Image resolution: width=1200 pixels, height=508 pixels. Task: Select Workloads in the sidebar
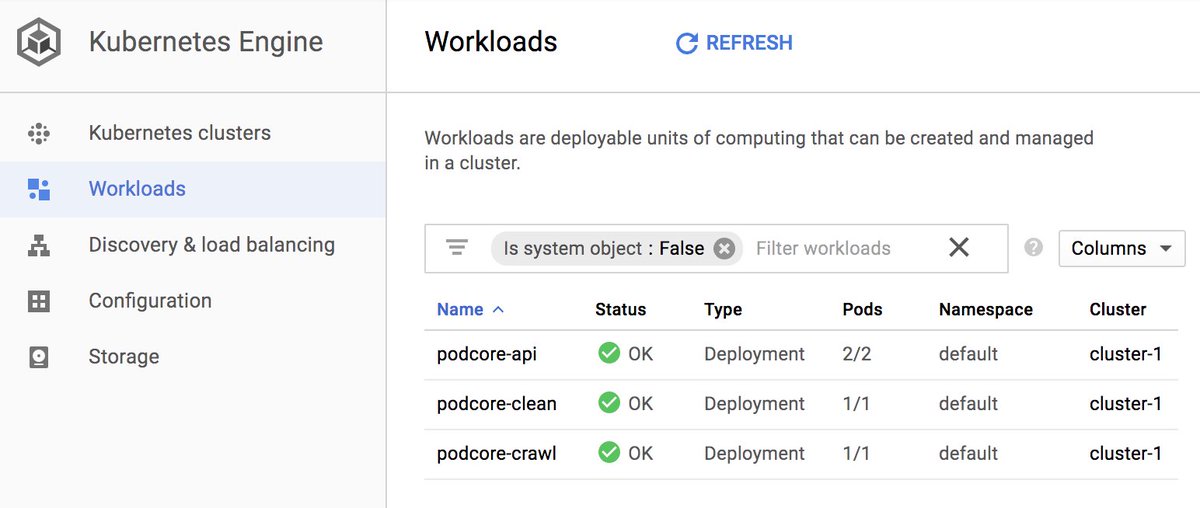tap(137, 189)
